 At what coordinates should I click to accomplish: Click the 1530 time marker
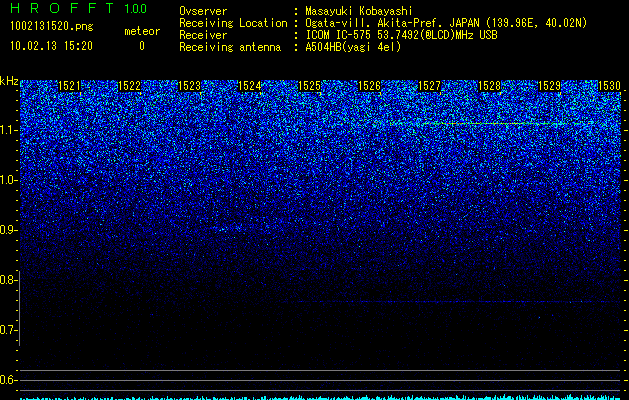(x=609, y=86)
